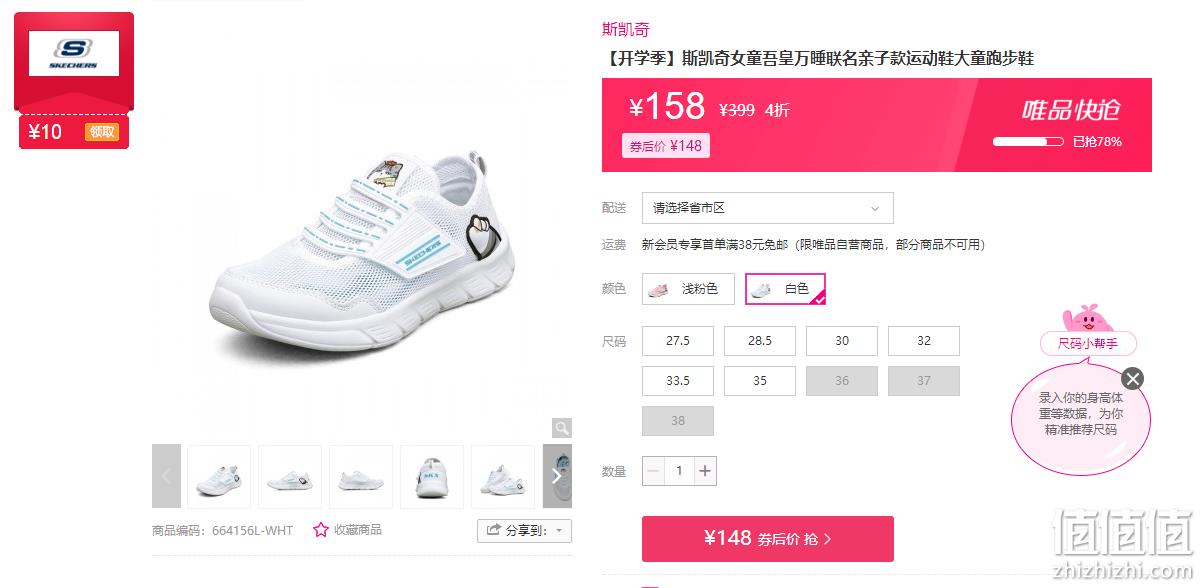Click the magnifier zoom icon on product image

pyautogui.click(x=562, y=428)
